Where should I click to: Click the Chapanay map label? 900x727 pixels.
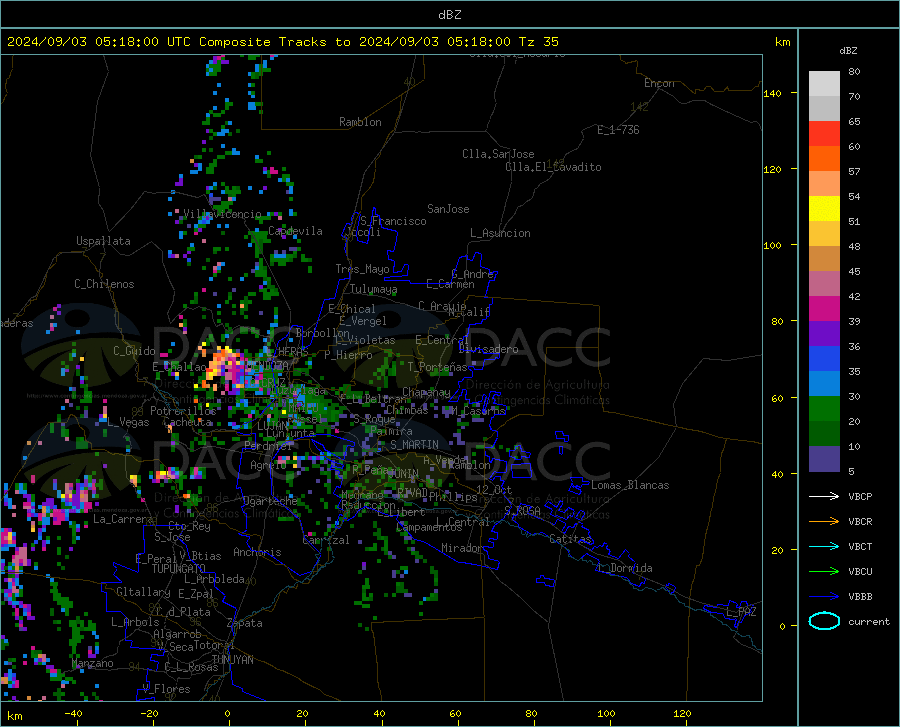pyautogui.click(x=426, y=392)
